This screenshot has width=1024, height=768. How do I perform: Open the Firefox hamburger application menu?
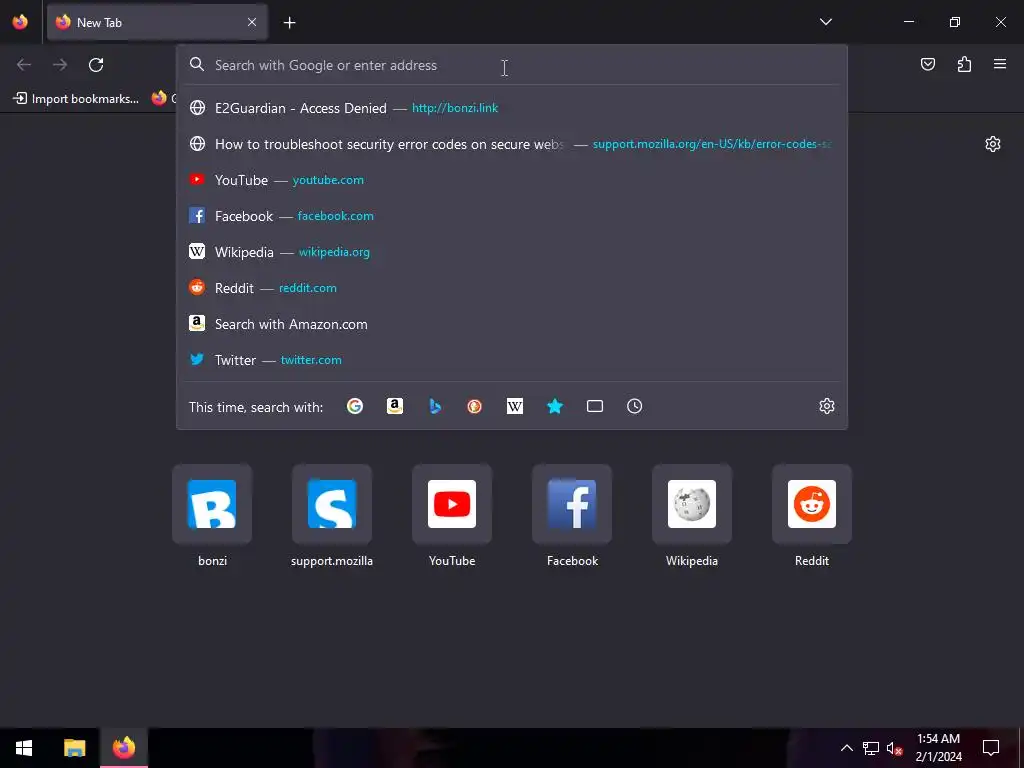tap(1000, 64)
